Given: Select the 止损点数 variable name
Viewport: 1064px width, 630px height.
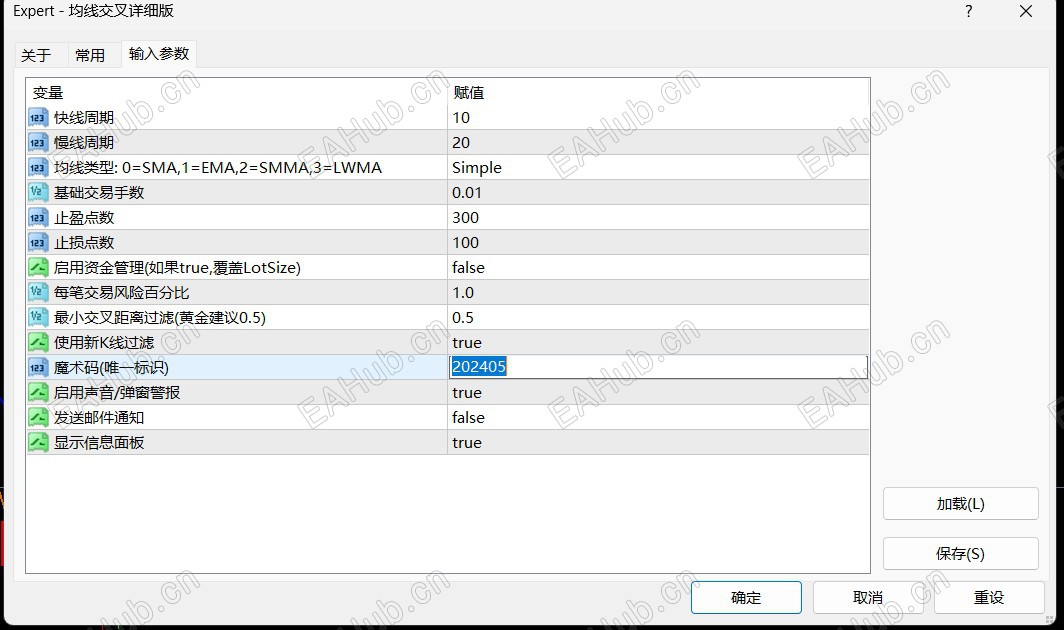Looking at the screenshot, I should pyautogui.click(x=84, y=242).
